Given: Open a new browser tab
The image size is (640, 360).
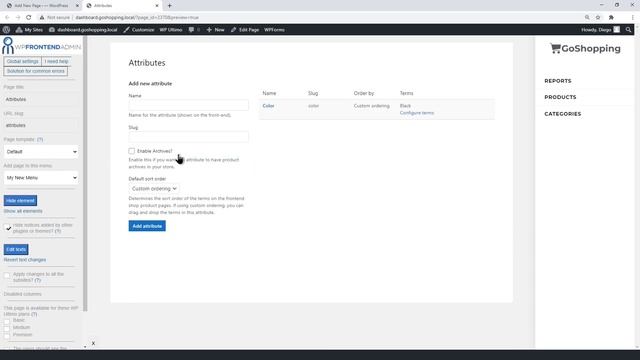Looking at the screenshot, I should tap(169, 6).
